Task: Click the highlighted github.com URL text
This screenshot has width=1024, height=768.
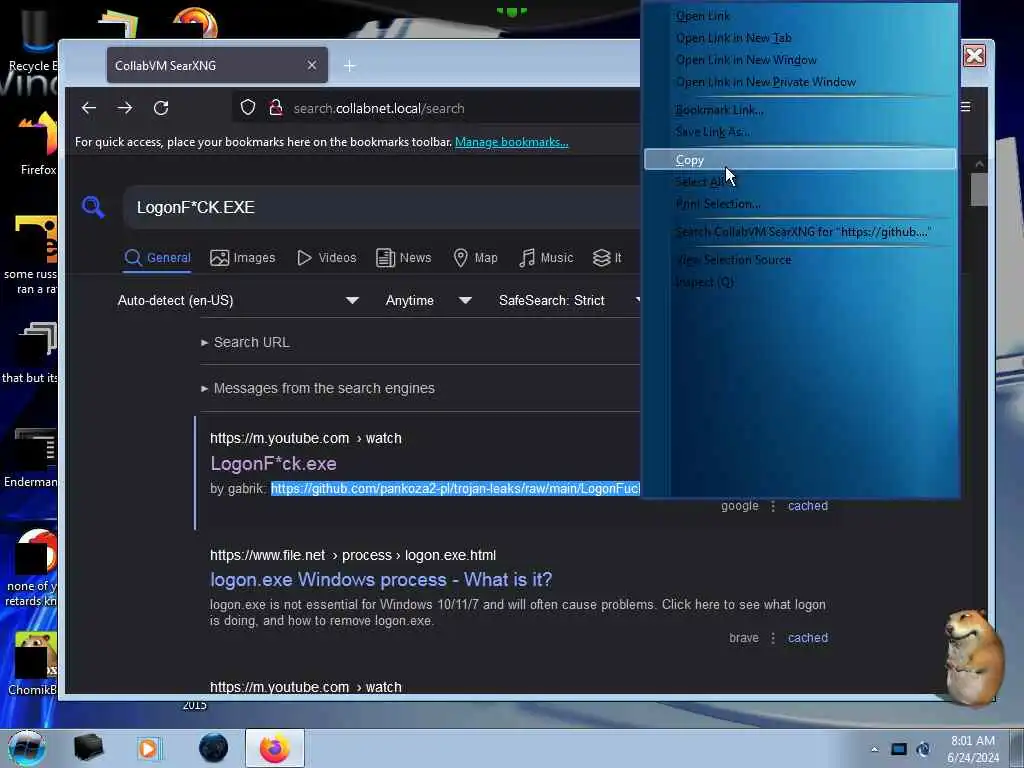Action: (455, 488)
